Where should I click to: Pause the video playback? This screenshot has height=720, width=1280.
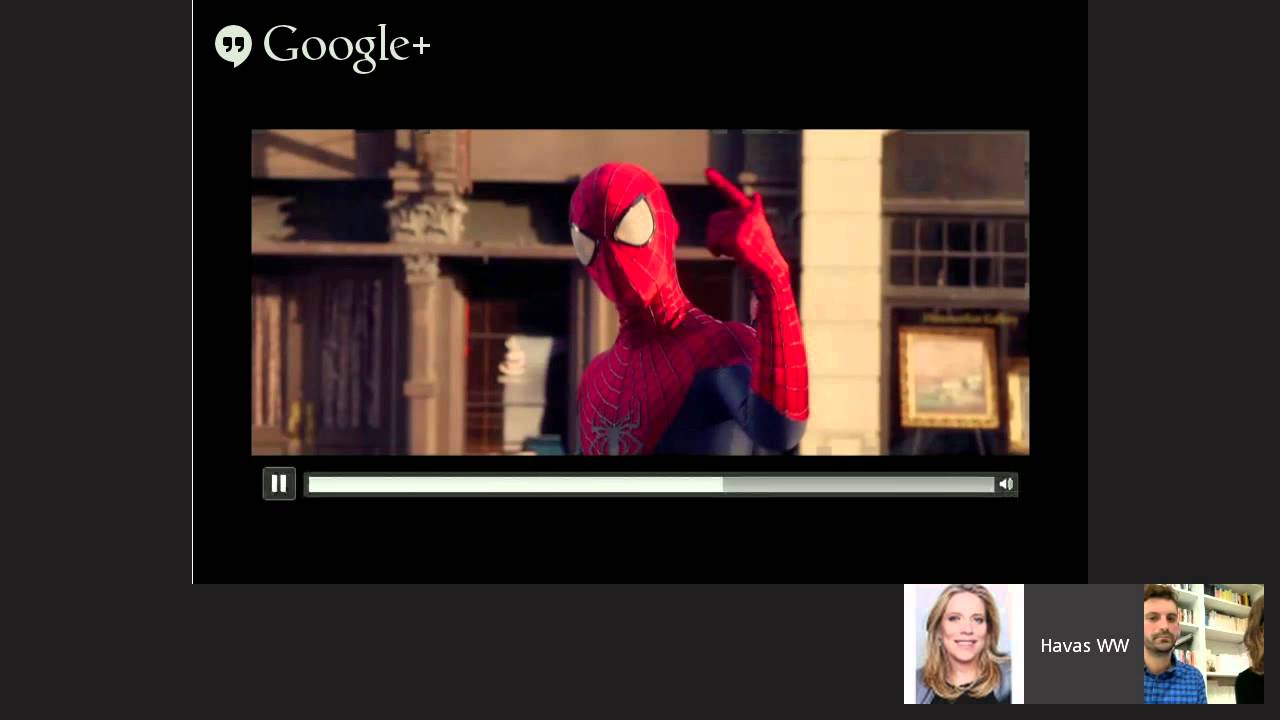click(279, 484)
